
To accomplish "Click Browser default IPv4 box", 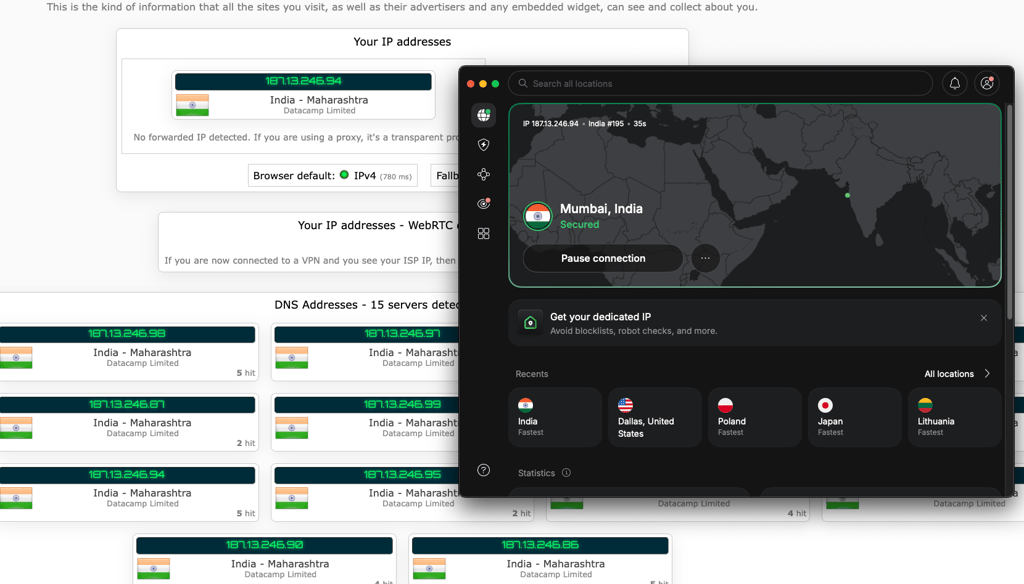I will tap(332, 176).
